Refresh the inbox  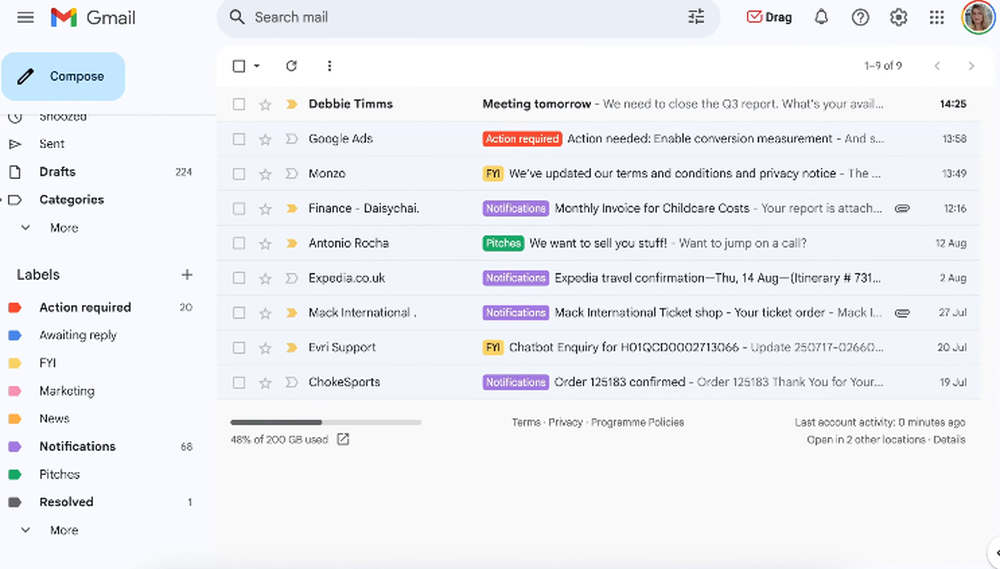pyautogui.click(x=291, y=66)
